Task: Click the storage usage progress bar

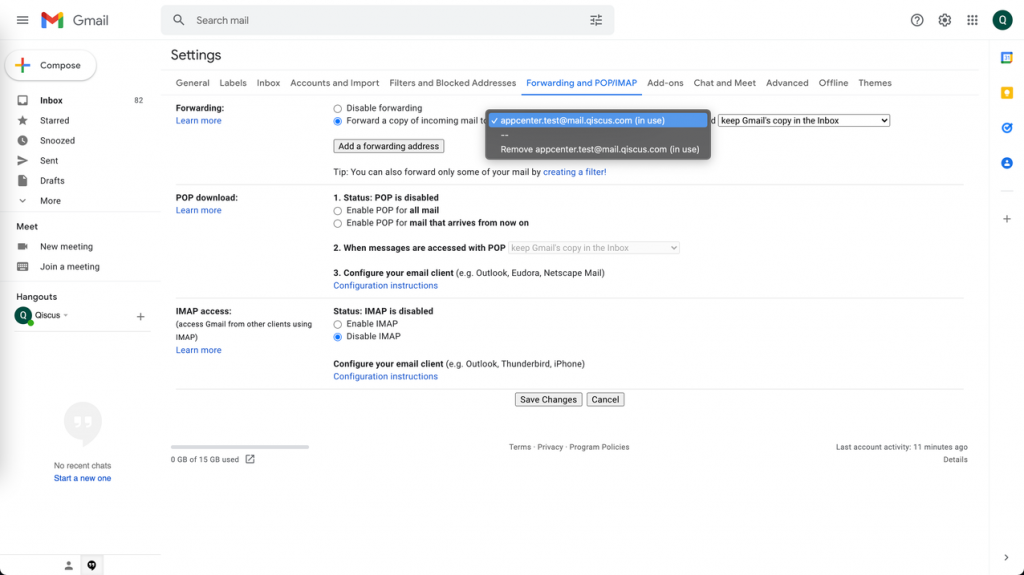Action: coord(240,447)
